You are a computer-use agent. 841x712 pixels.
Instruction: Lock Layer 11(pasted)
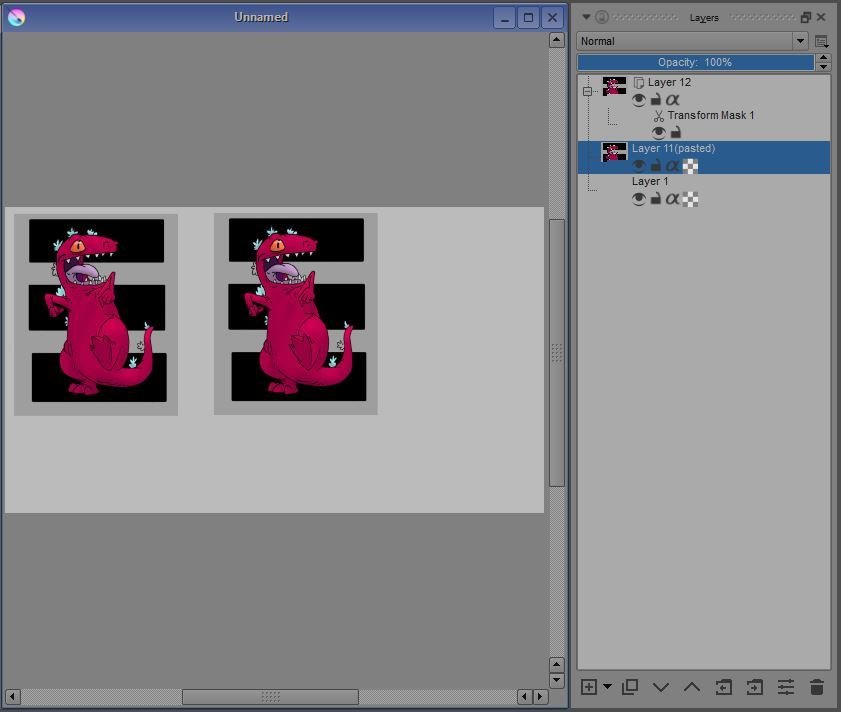[655, 165]
